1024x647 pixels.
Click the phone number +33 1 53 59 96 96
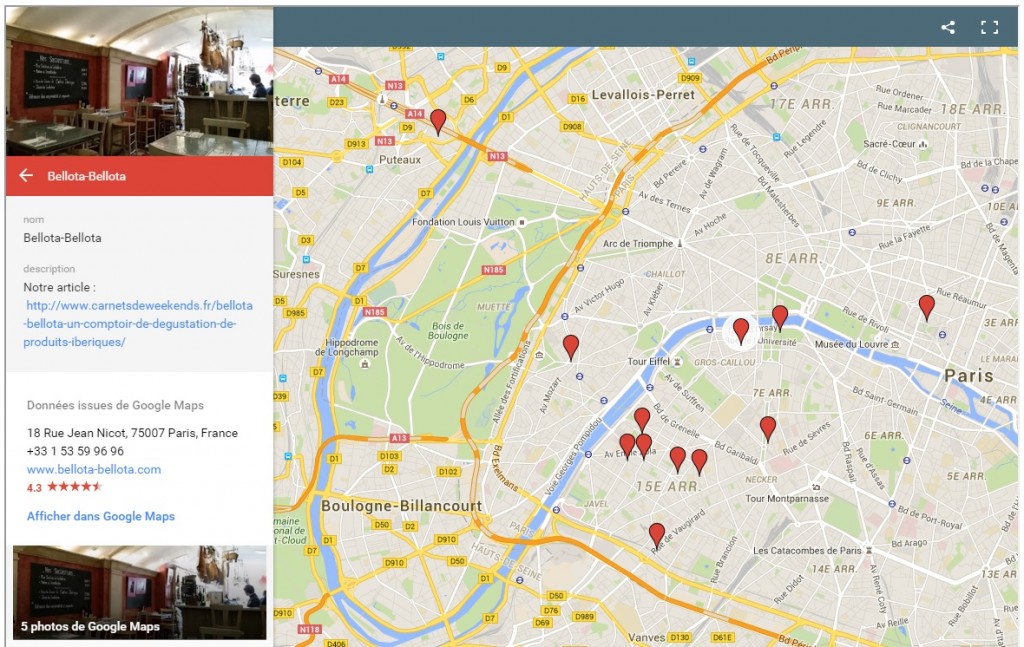coord(75,451)
